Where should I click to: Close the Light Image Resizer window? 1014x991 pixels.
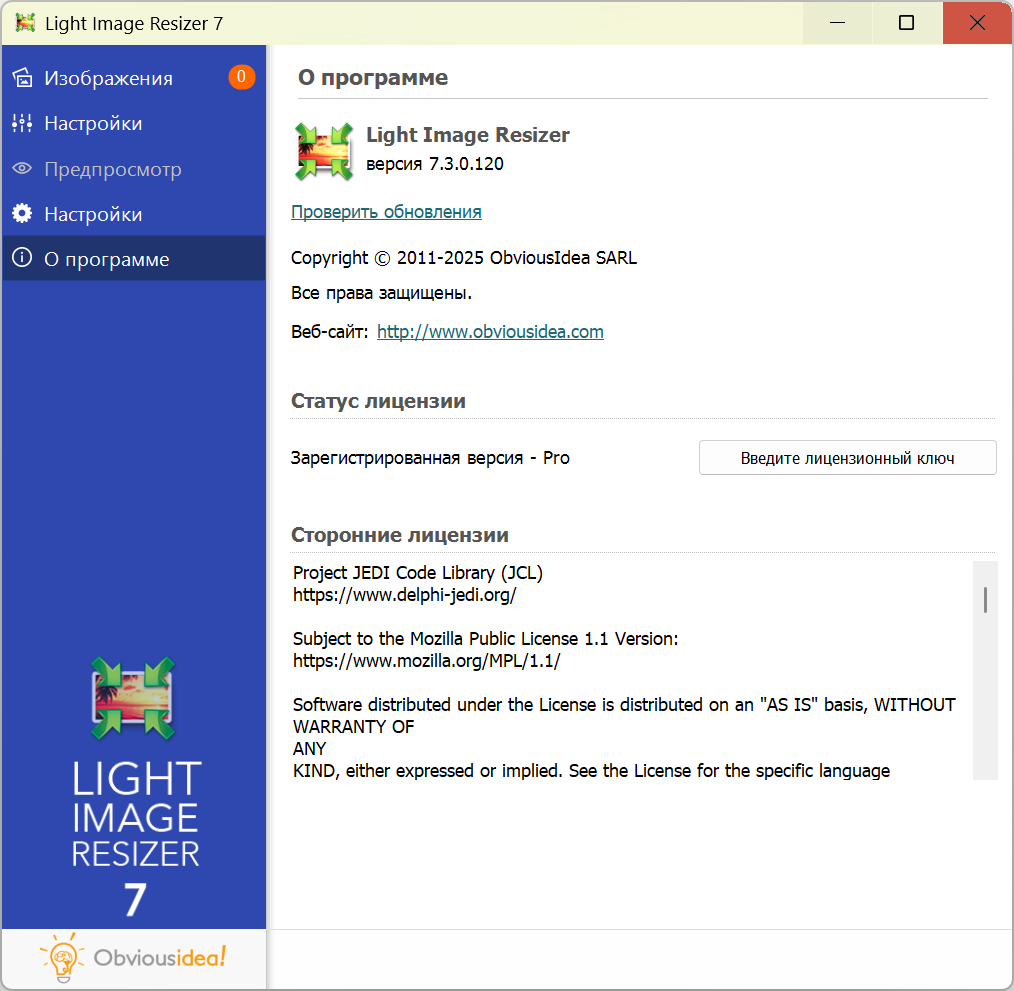[977, 23]
